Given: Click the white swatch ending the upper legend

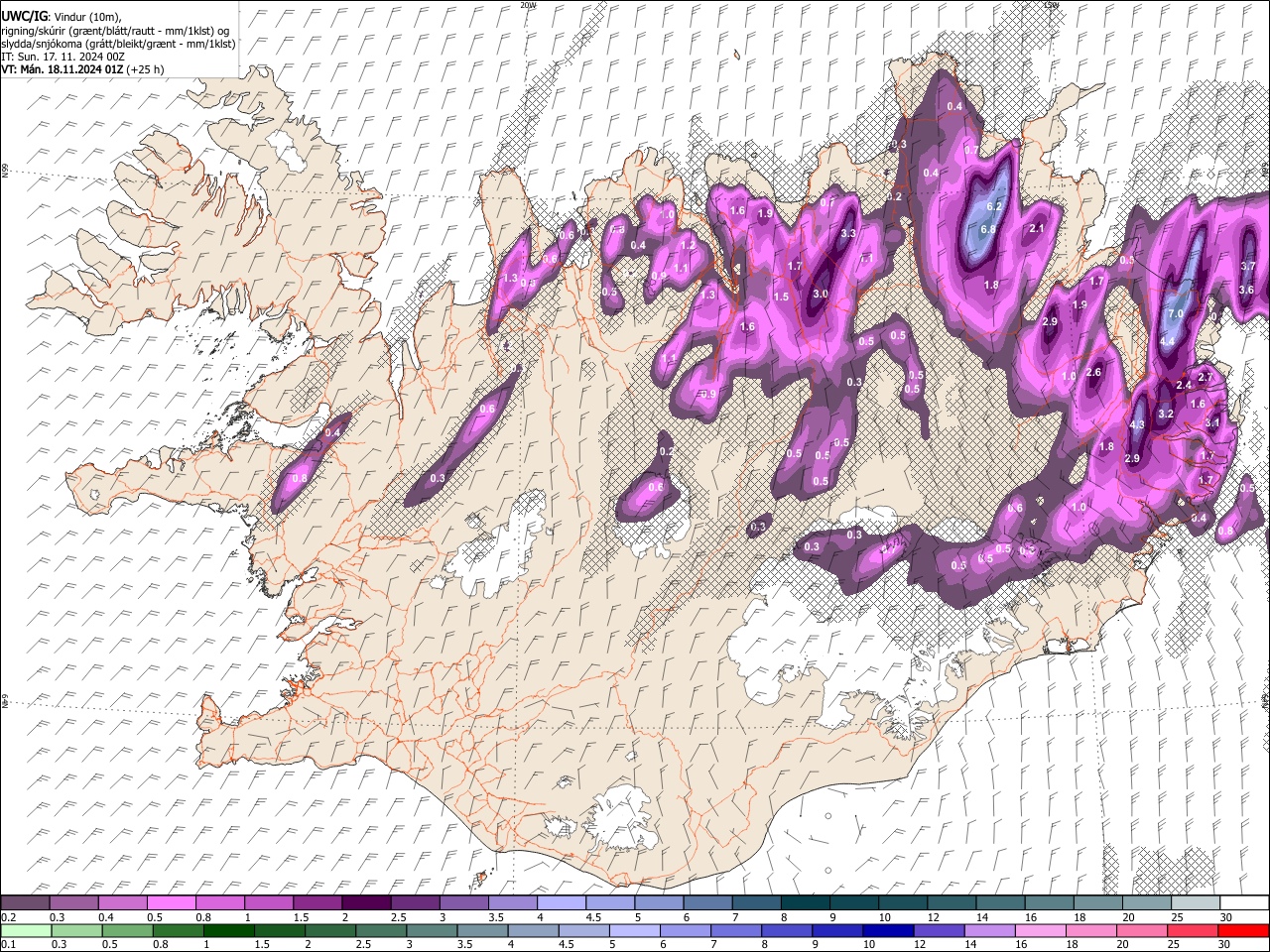Looking at the screenshot, I should 1244,903.
